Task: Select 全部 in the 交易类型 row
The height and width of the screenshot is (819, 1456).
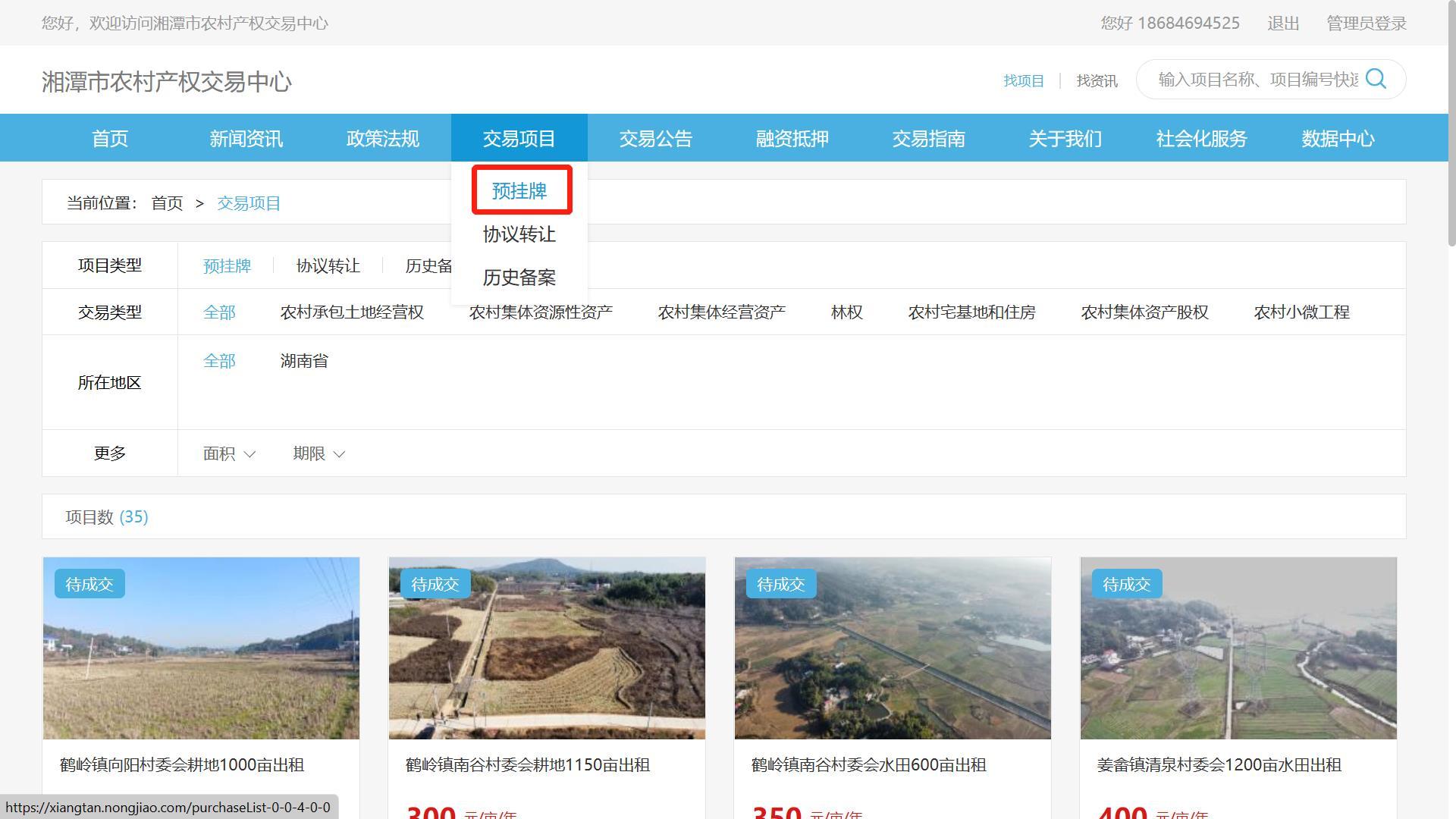Action: tap(219, 312)
